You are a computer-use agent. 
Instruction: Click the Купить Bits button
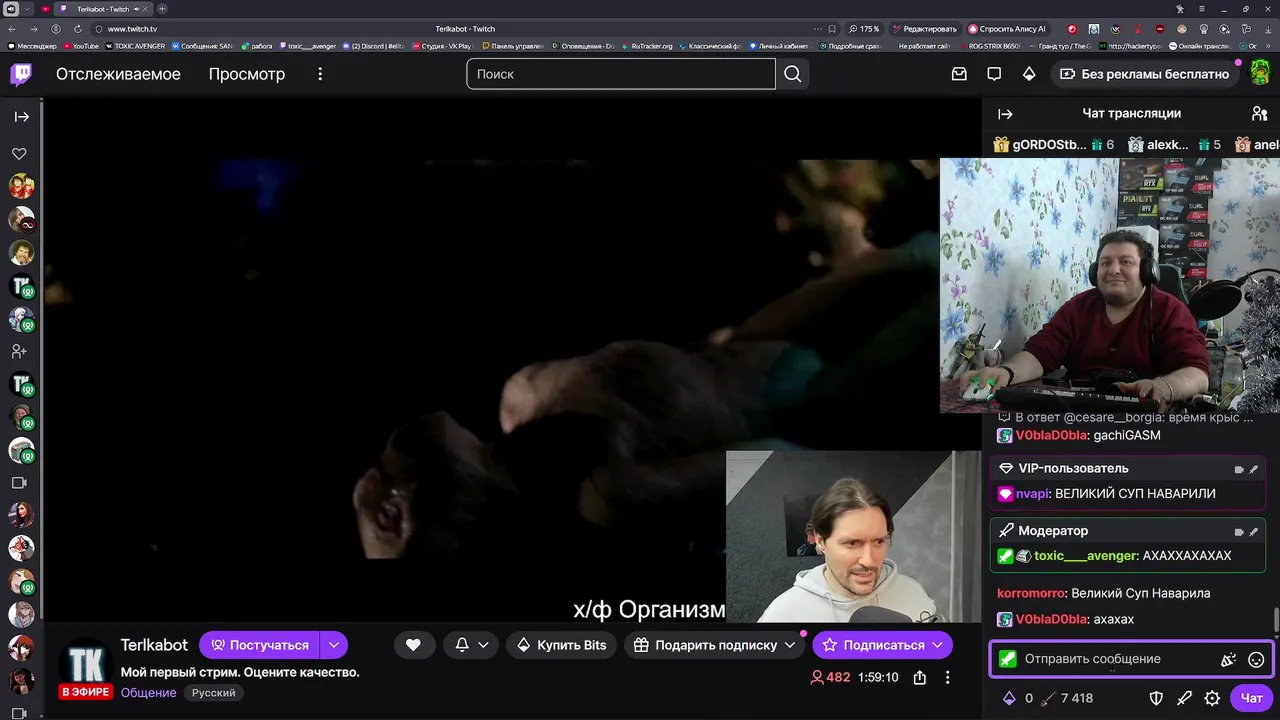[x=561, y=645]
